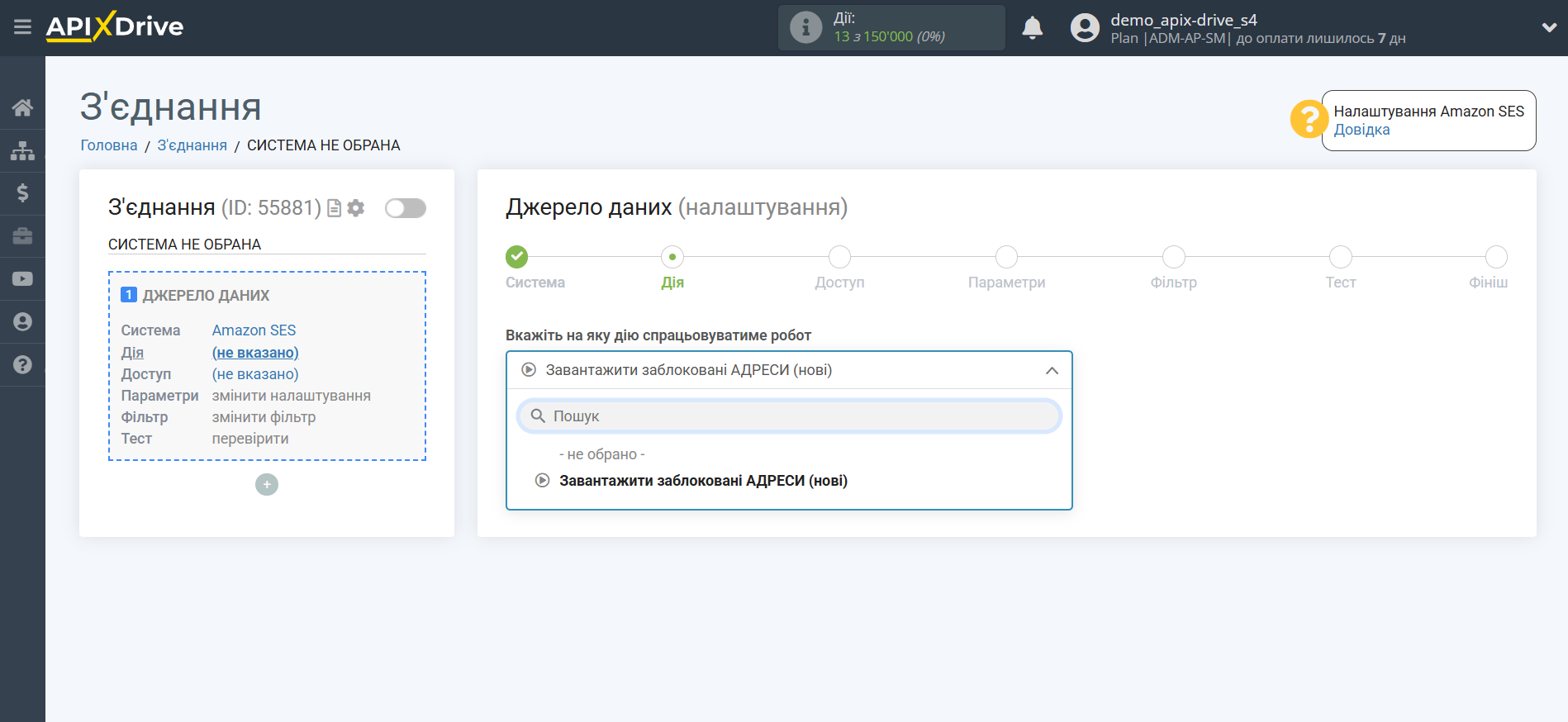The width and height of the screenshot is (1568, 722).
Task: Click 'Головна' breadcrumb link
Action: click(109, 145)
